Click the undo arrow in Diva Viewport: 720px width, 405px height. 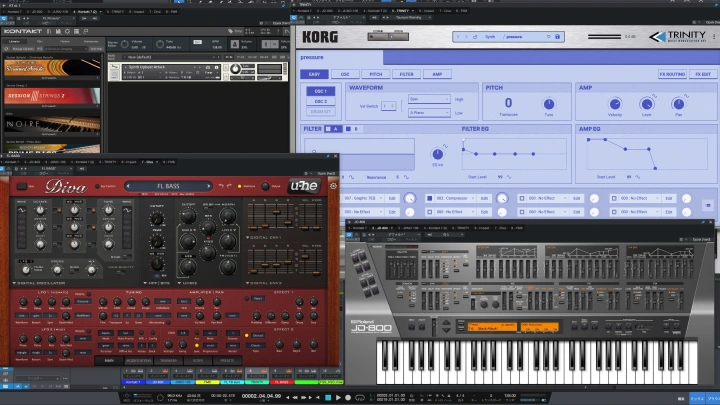pos(221,186)
